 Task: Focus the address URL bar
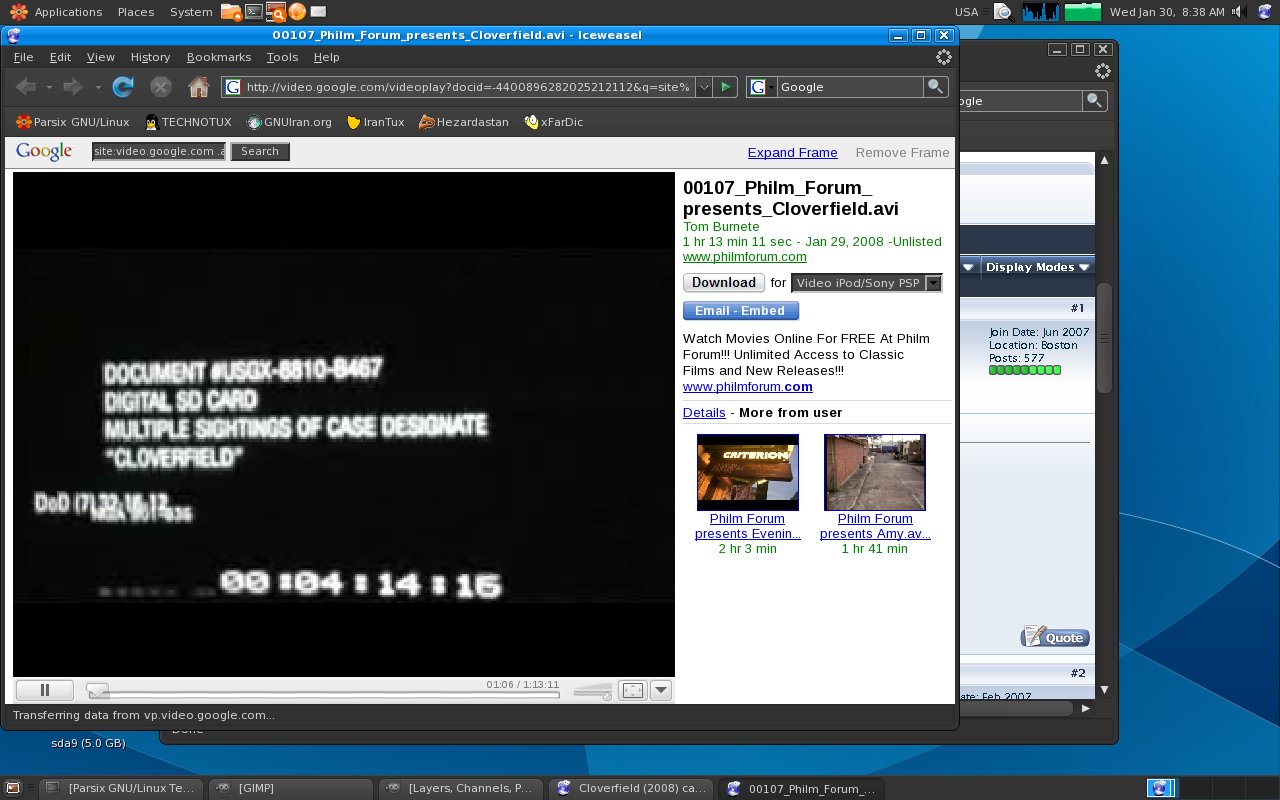tap(467, 87)
